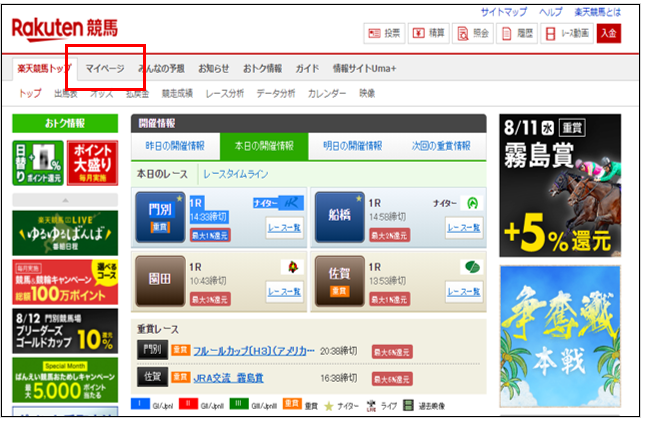Open 競走成績 in the sub-navigation
Screen dimensions: 649x428
coord(179,94)
